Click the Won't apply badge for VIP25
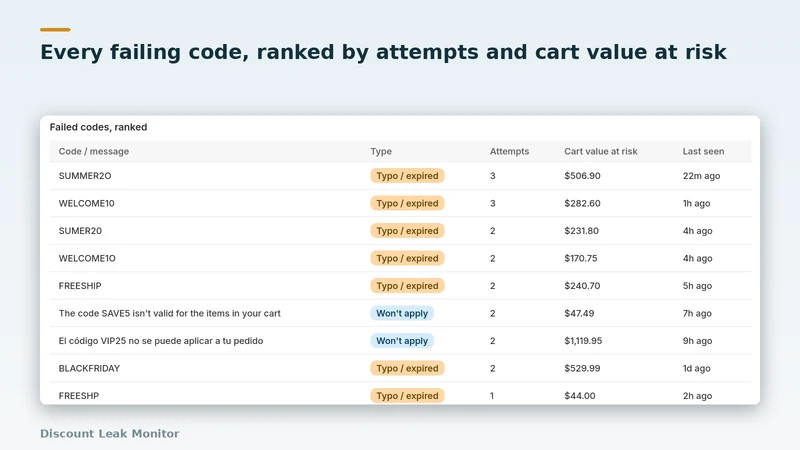Viewport: 800px width, 450px height. click(402, 341)
